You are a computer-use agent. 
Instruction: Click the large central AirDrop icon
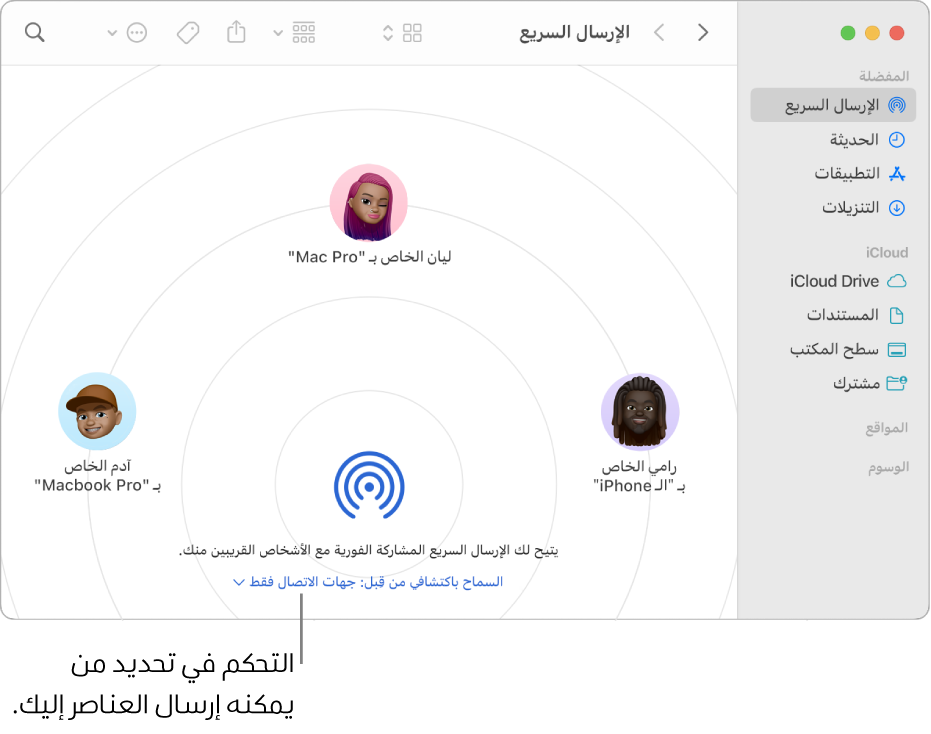(x=369, y=487)
